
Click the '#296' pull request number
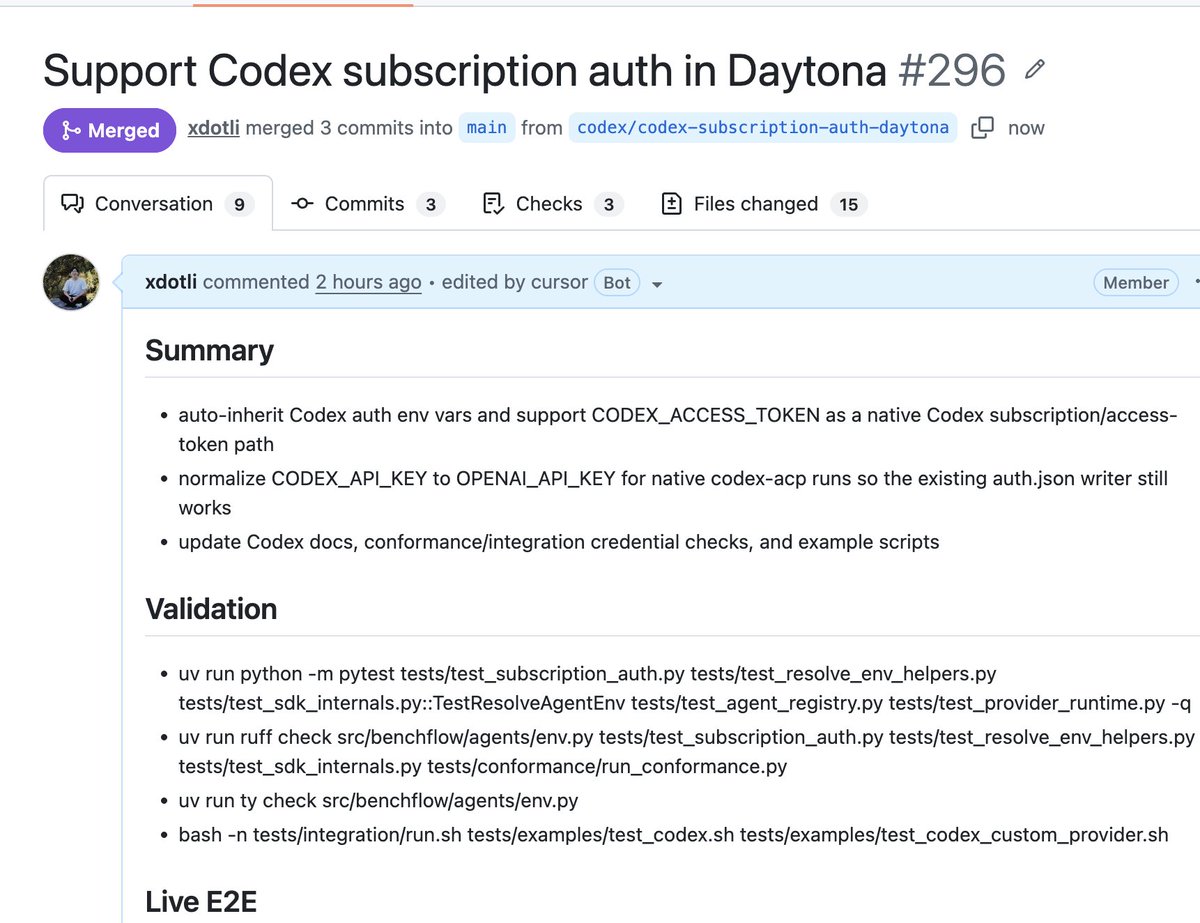tap(951, 70)
